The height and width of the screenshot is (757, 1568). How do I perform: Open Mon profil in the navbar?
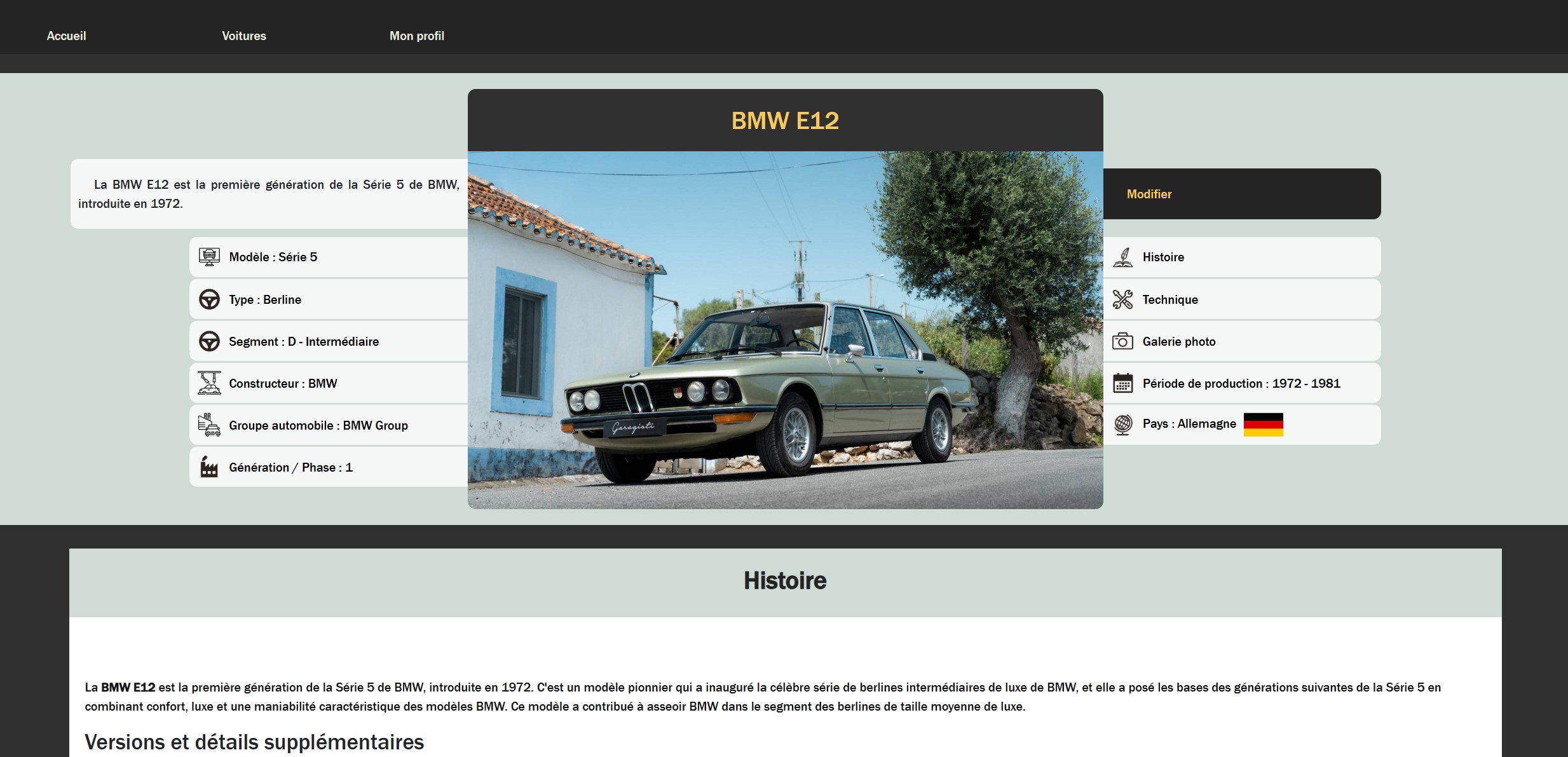pos(417,36)
